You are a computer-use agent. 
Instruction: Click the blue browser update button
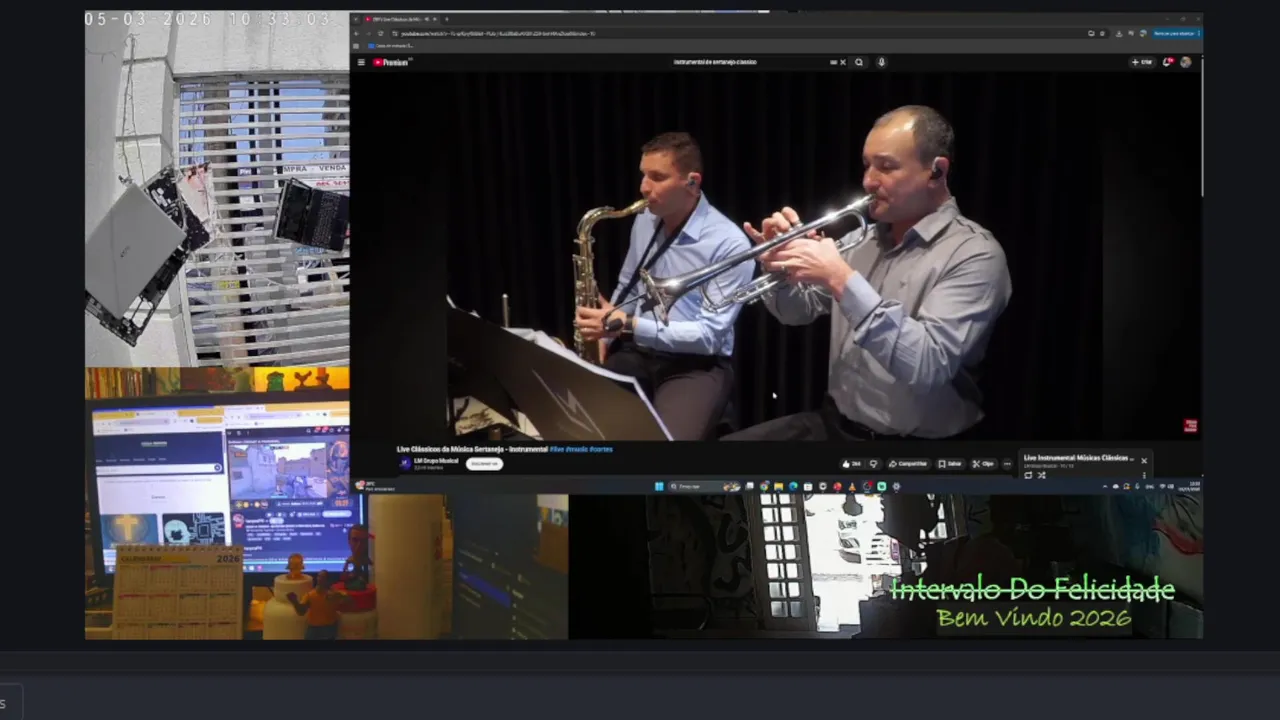pos(1177,33)
